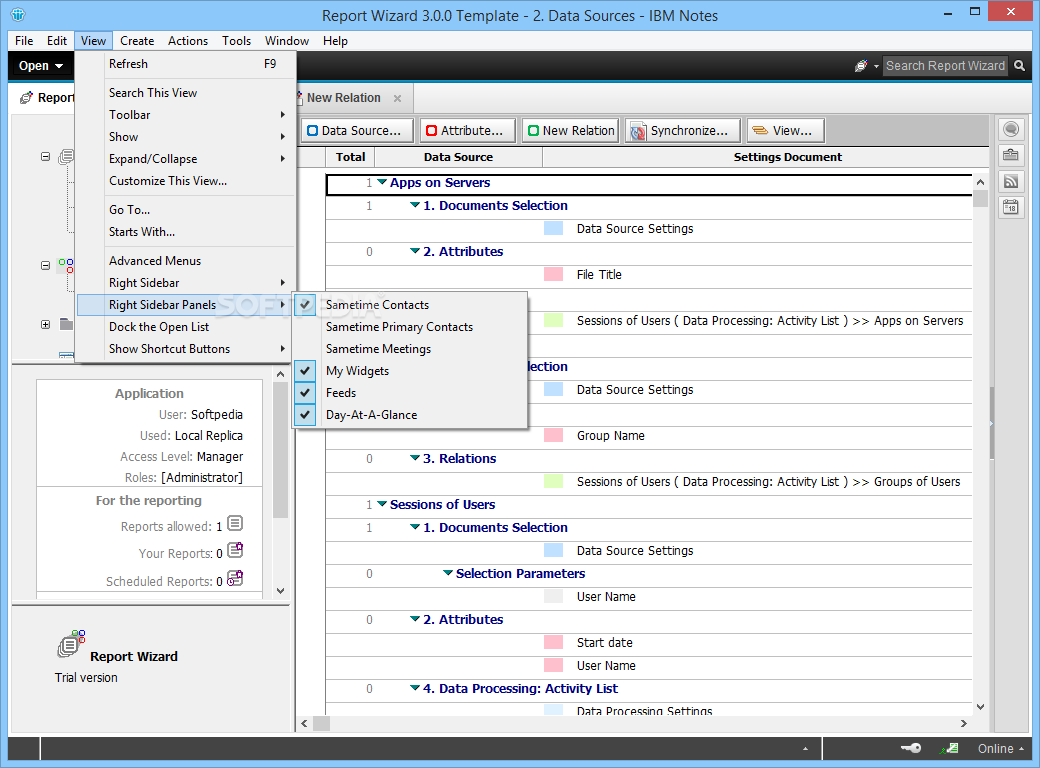Screen dimensions: 1040x768
Task: Collapse the top navigator tree node
Action: pos(45,157)
